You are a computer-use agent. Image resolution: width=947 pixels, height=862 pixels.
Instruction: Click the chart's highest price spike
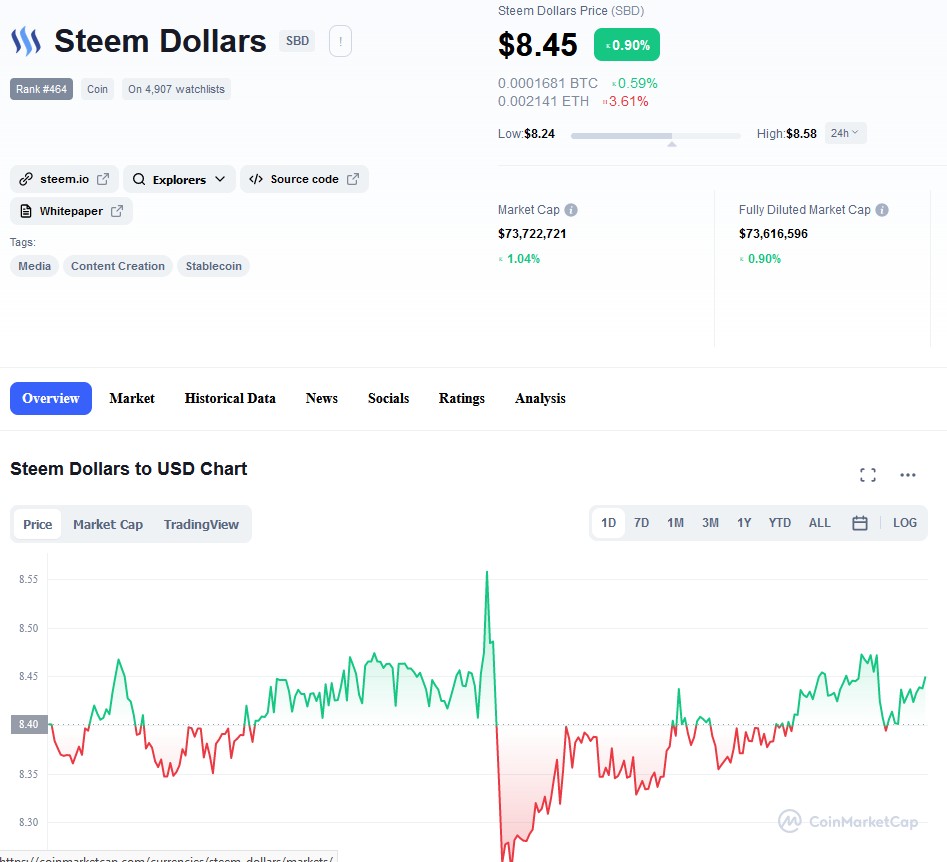(487, 574)
